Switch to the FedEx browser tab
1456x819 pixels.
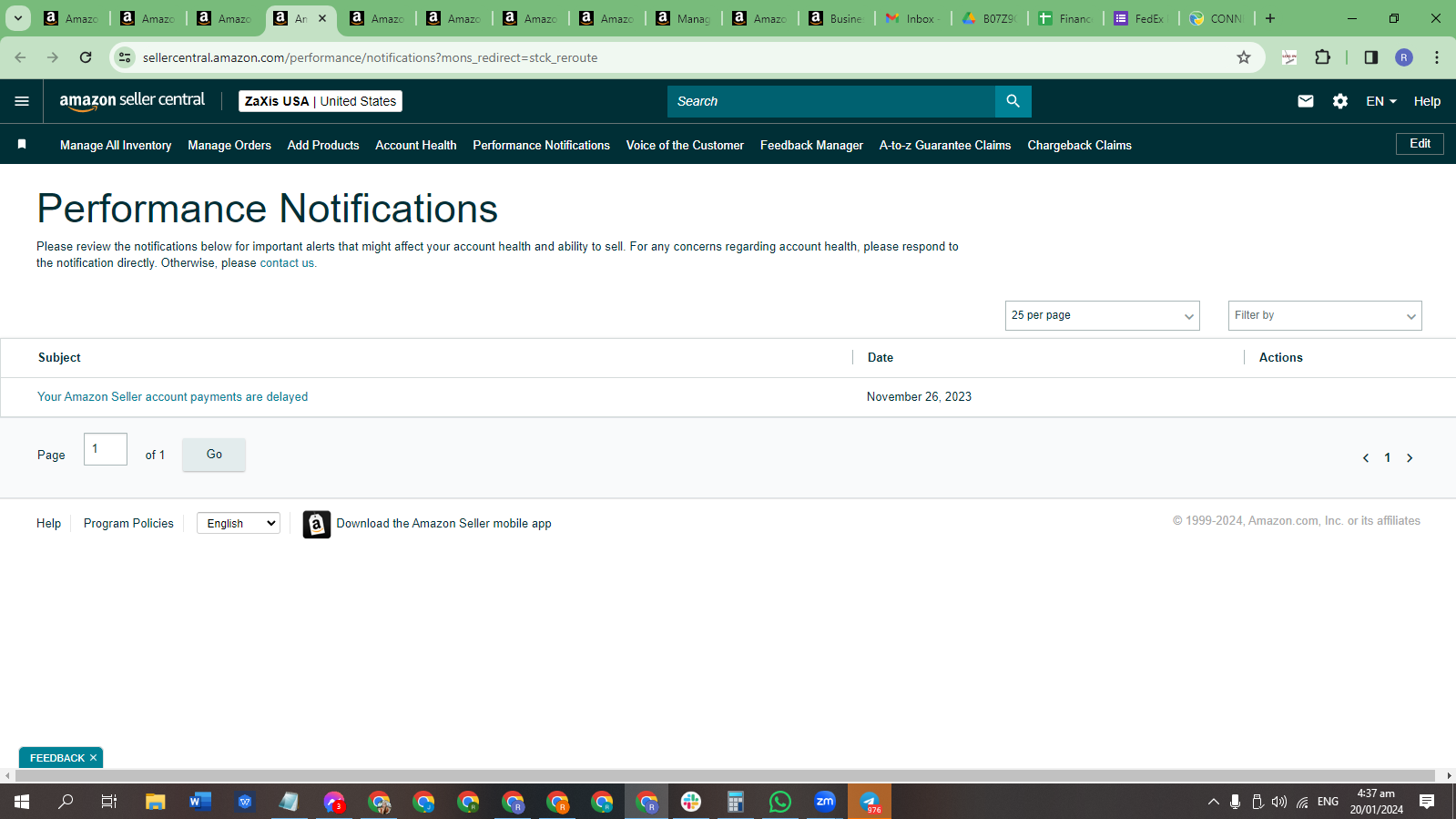click(x=1141, y=18)
